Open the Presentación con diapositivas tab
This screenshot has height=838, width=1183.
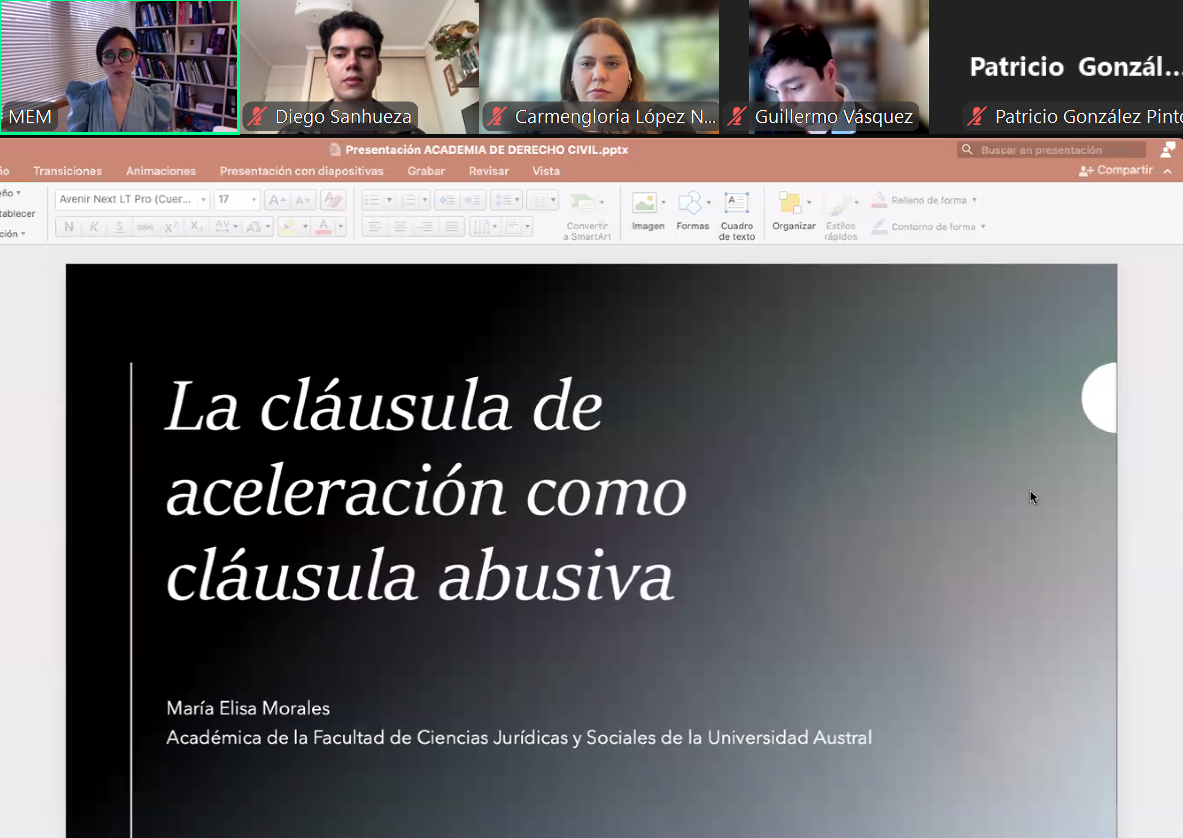(301, 171)
